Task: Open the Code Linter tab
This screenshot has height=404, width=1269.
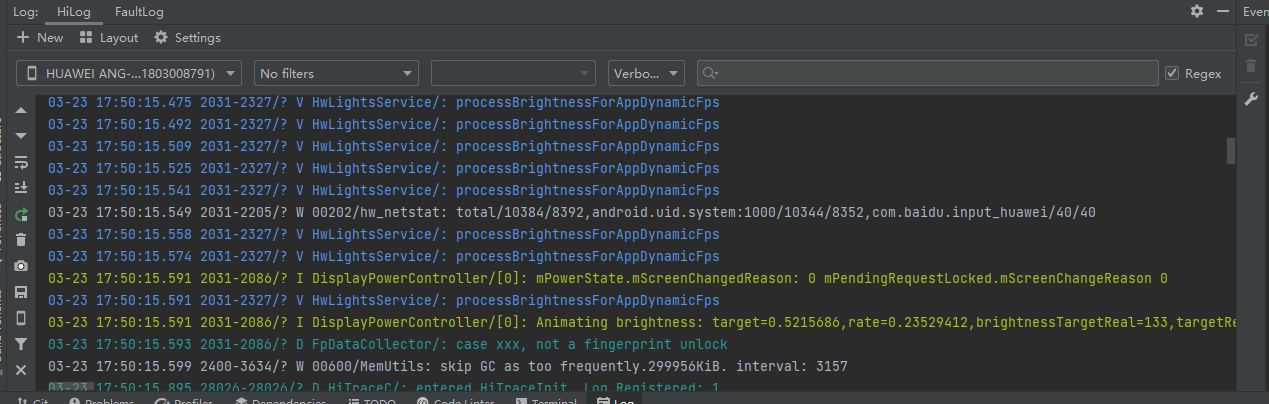Action: point(457,401)
